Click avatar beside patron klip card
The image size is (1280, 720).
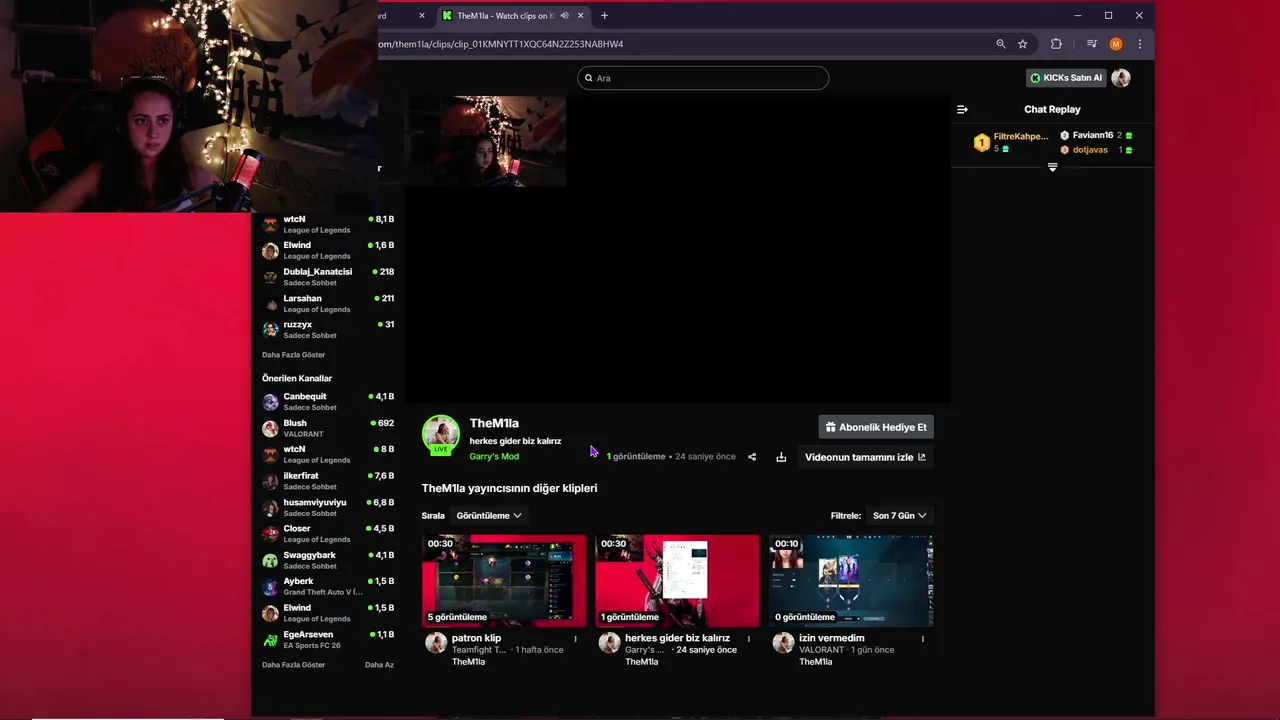436,643
